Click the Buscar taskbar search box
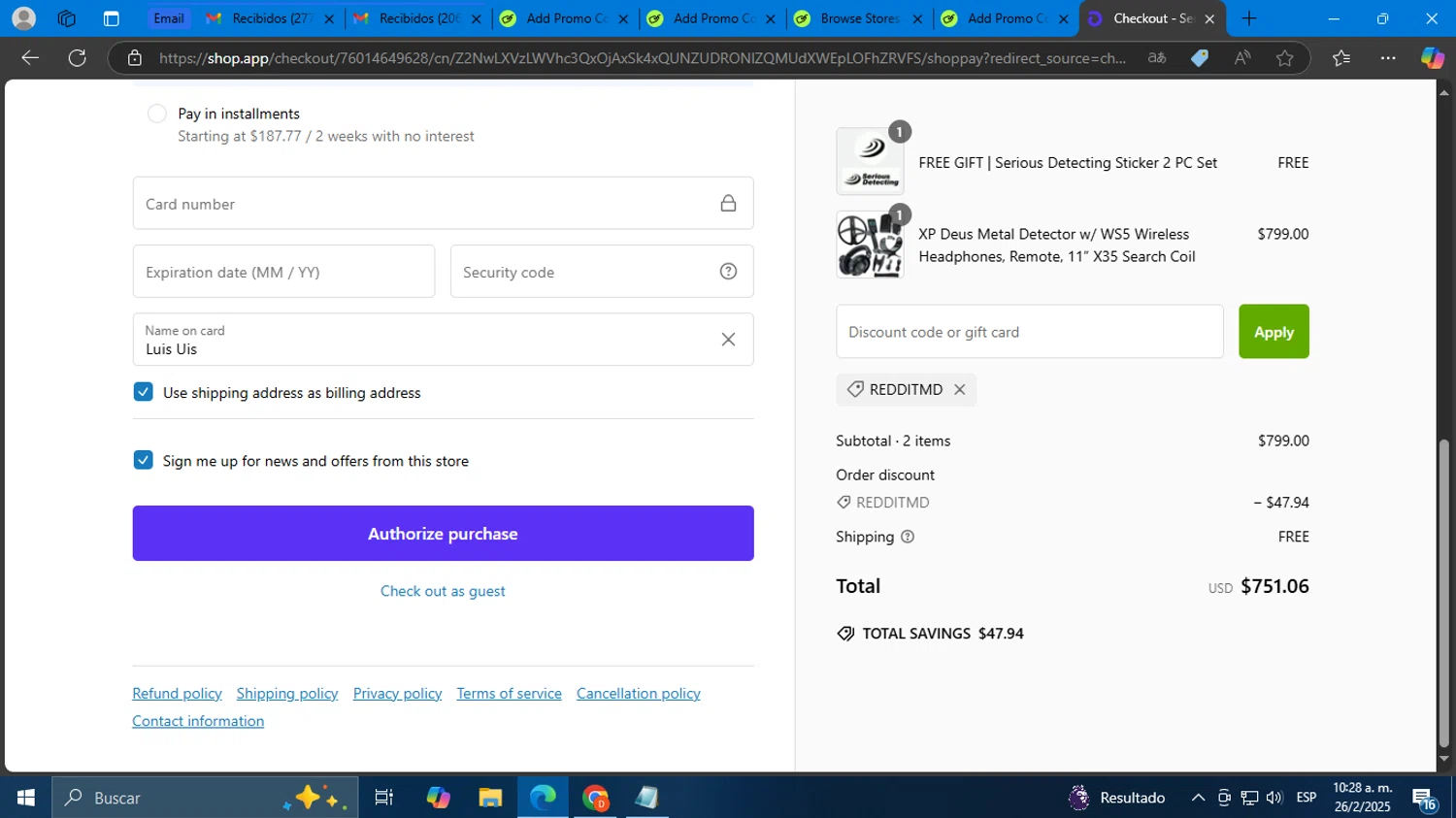1456x818 pixels. click(205, 798)
